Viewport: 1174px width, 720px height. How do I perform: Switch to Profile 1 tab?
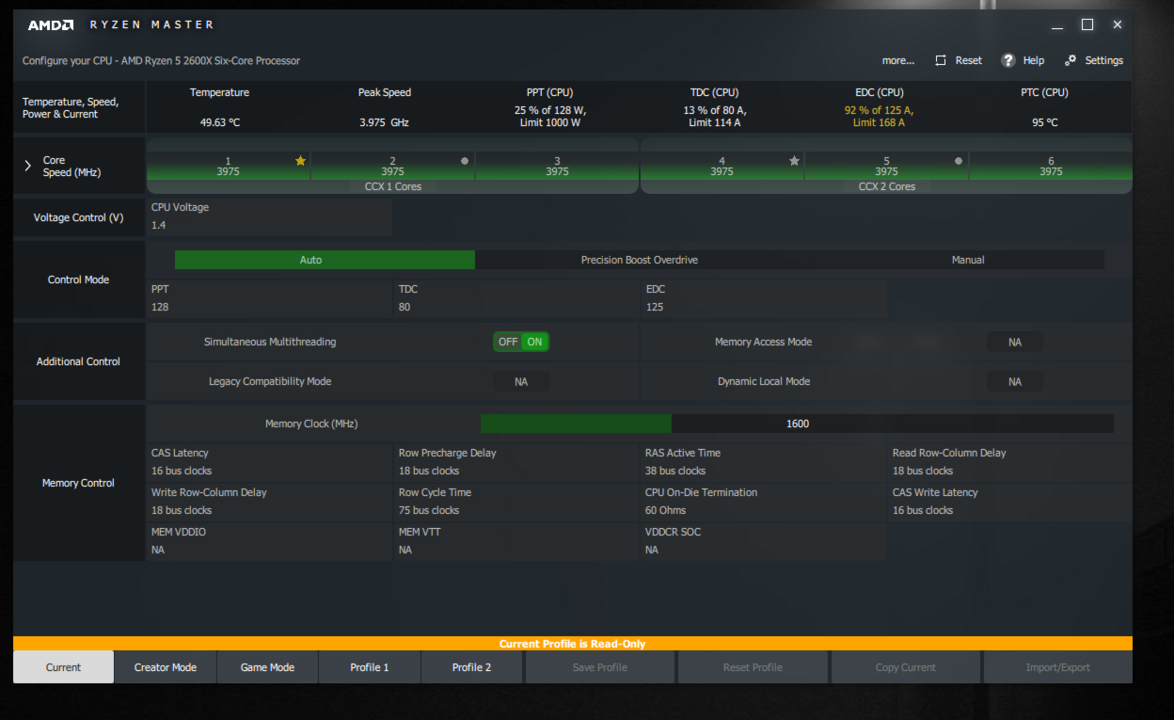coord(370,667)
